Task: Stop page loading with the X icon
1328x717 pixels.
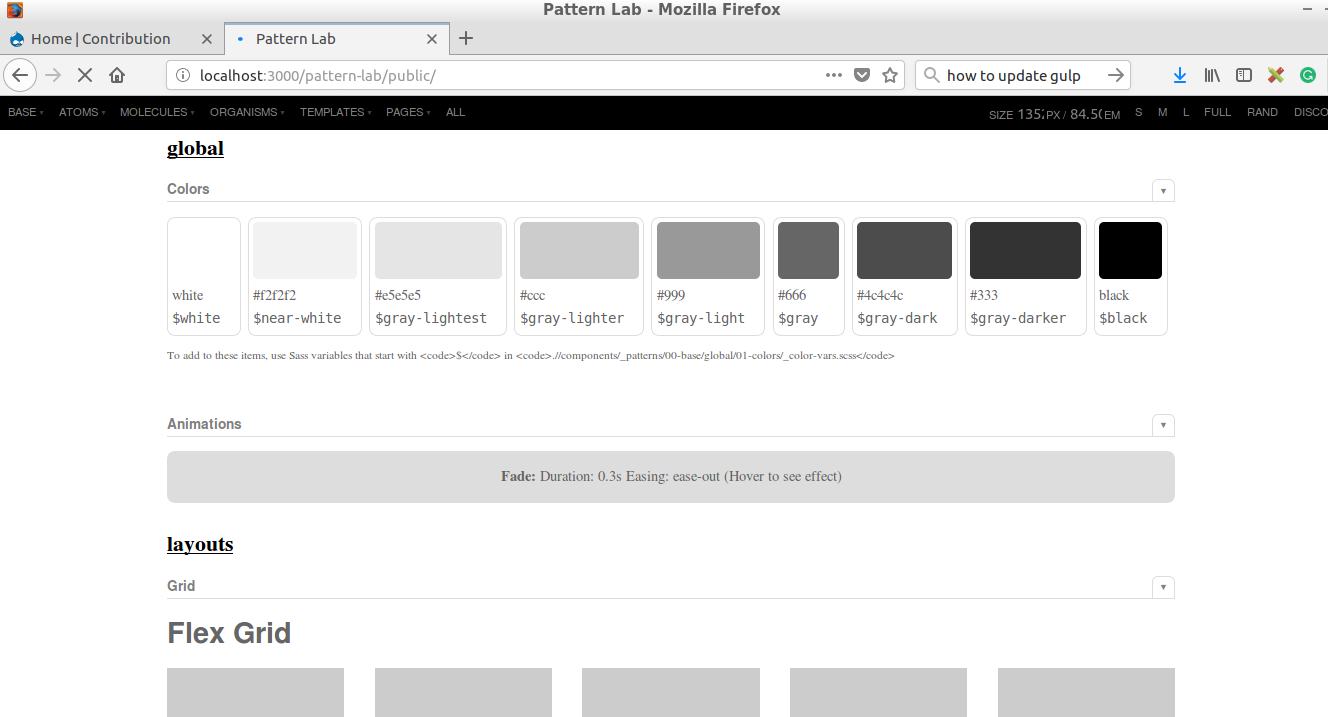Action: point(84,75)
